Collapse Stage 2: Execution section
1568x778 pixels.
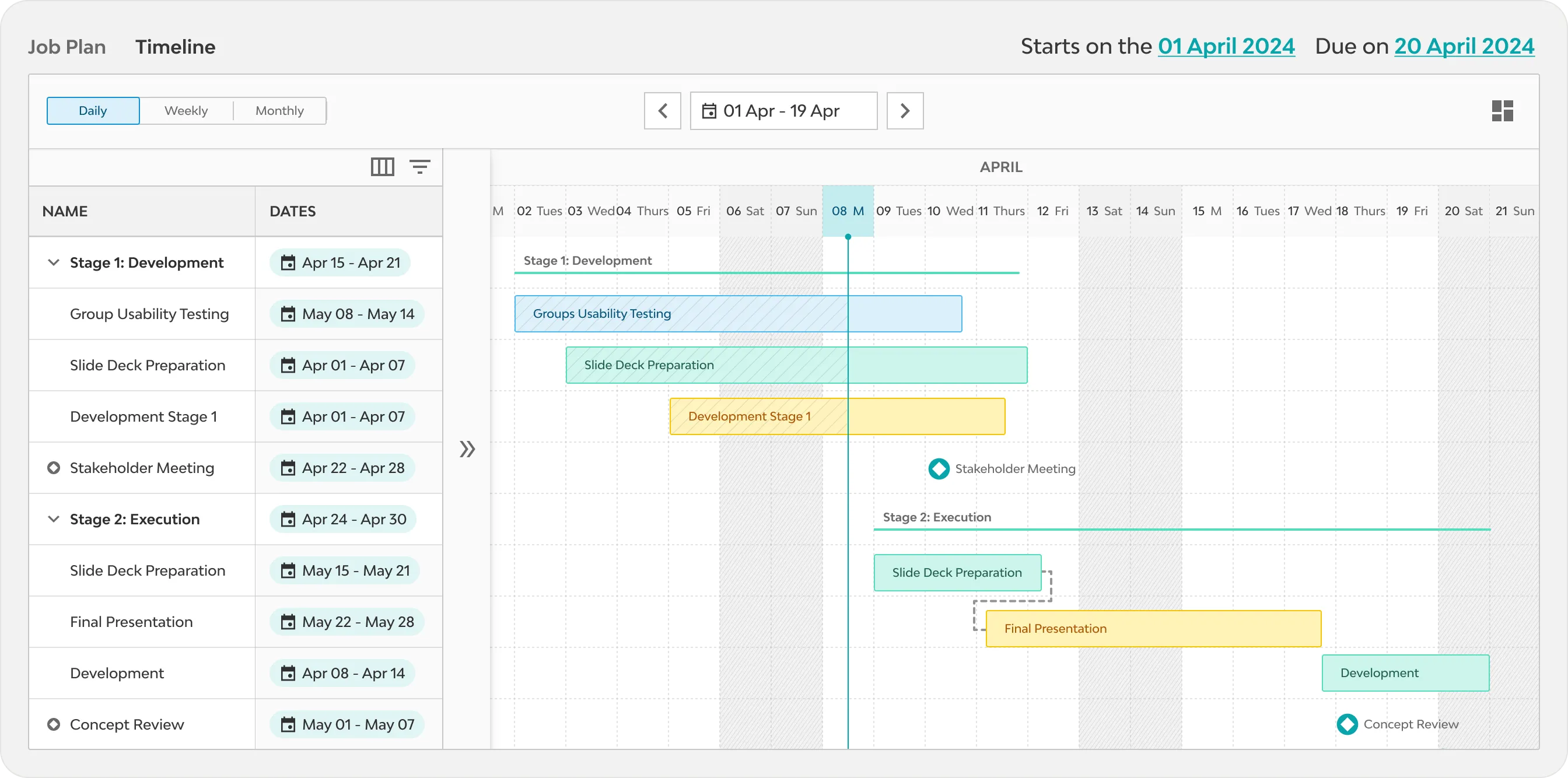coord(53,518)
